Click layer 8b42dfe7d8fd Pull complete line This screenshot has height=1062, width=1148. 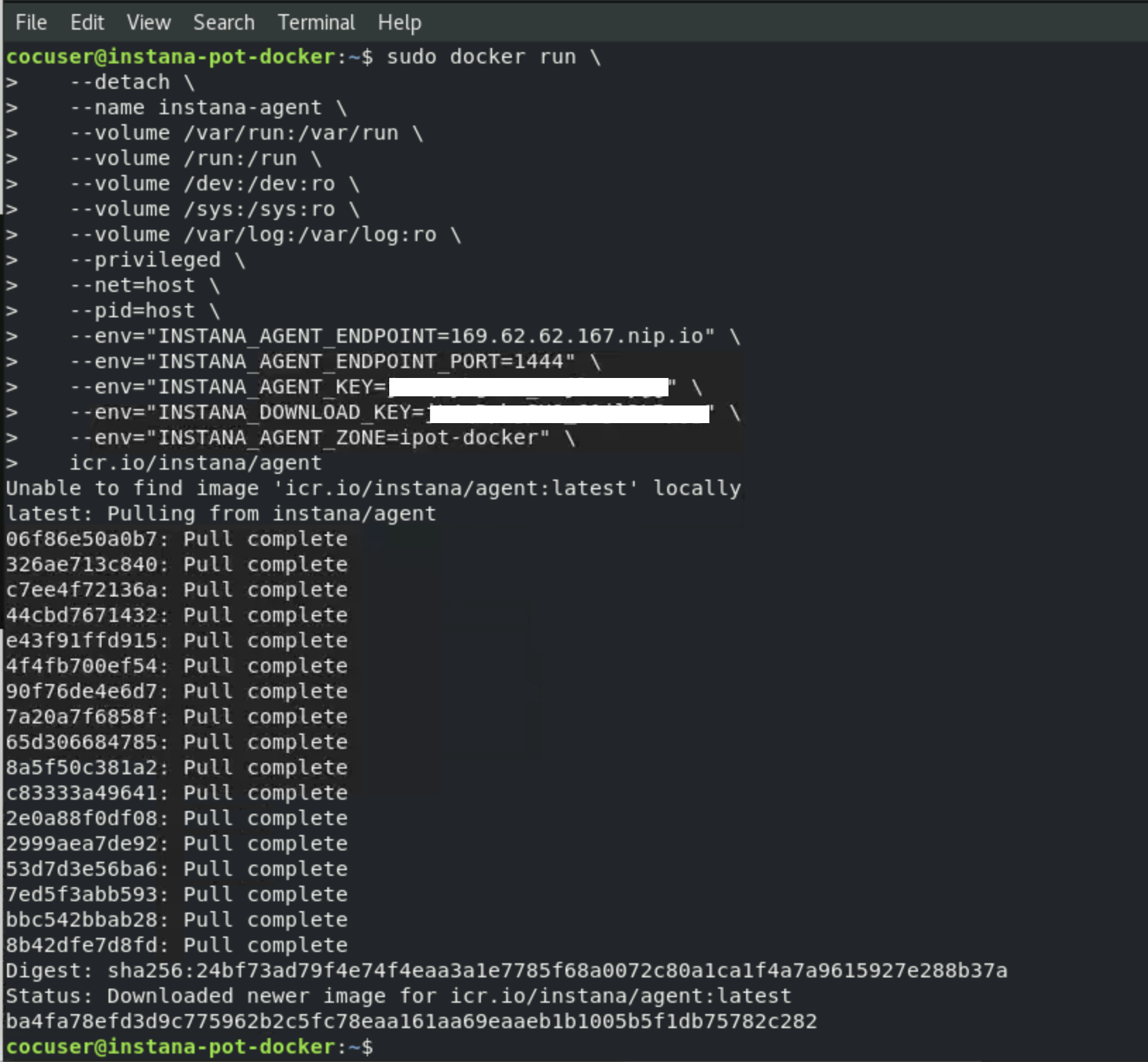pyautogui.click(x=176, y=946)
